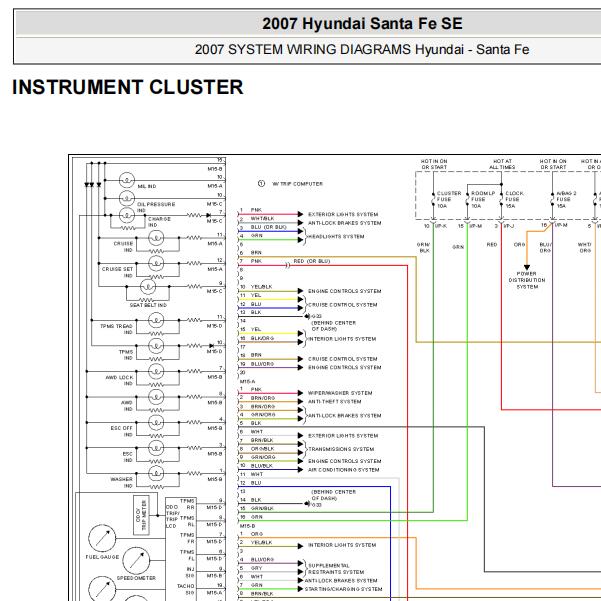Click the 'ESC OFF IND' label
The height and width of the screenshot is (601, 601).
point(122,431)
